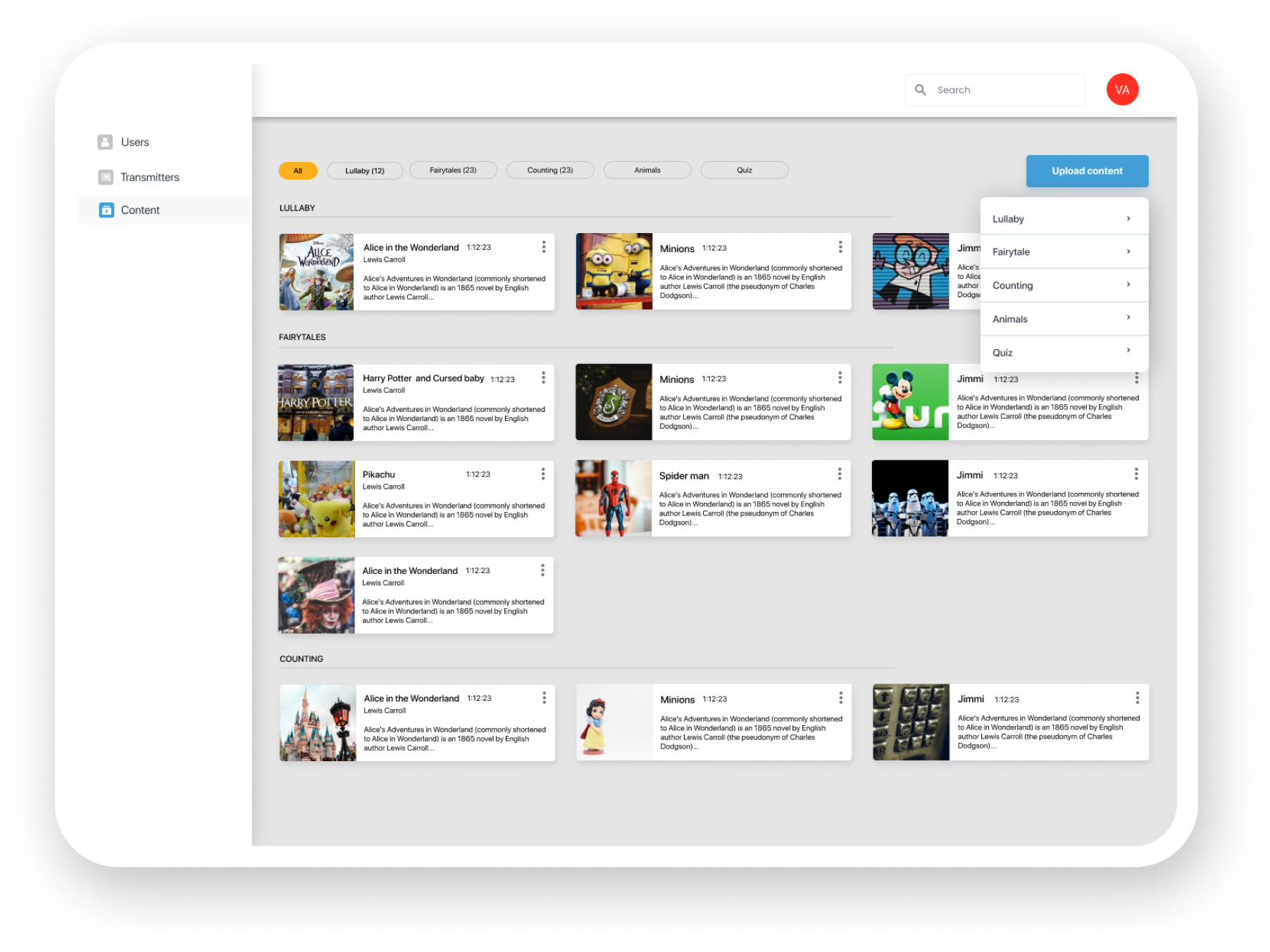Click the COUNTING section heading
This screenshot has height=952, width=1270.
[x=301, y=659]
